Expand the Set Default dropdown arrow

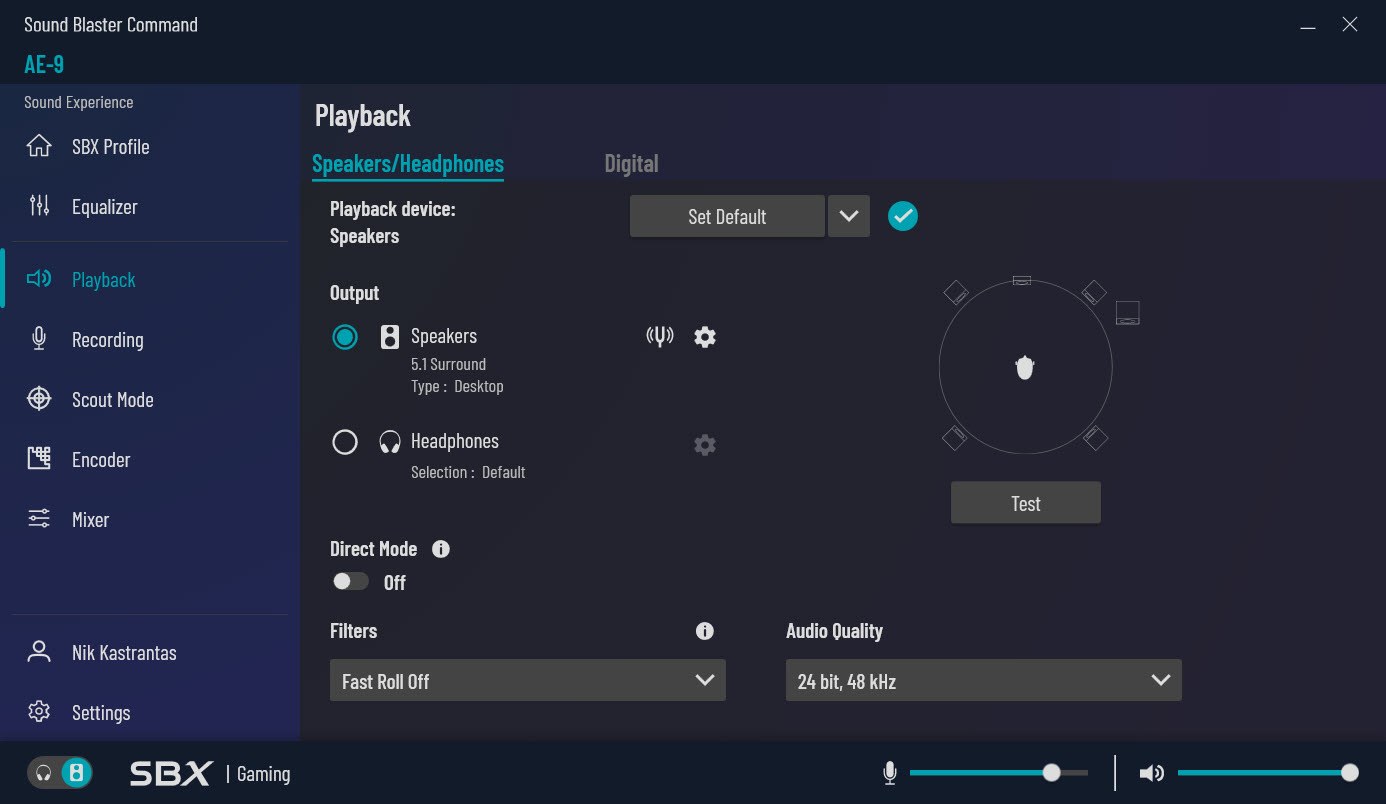tap(849, 216)
